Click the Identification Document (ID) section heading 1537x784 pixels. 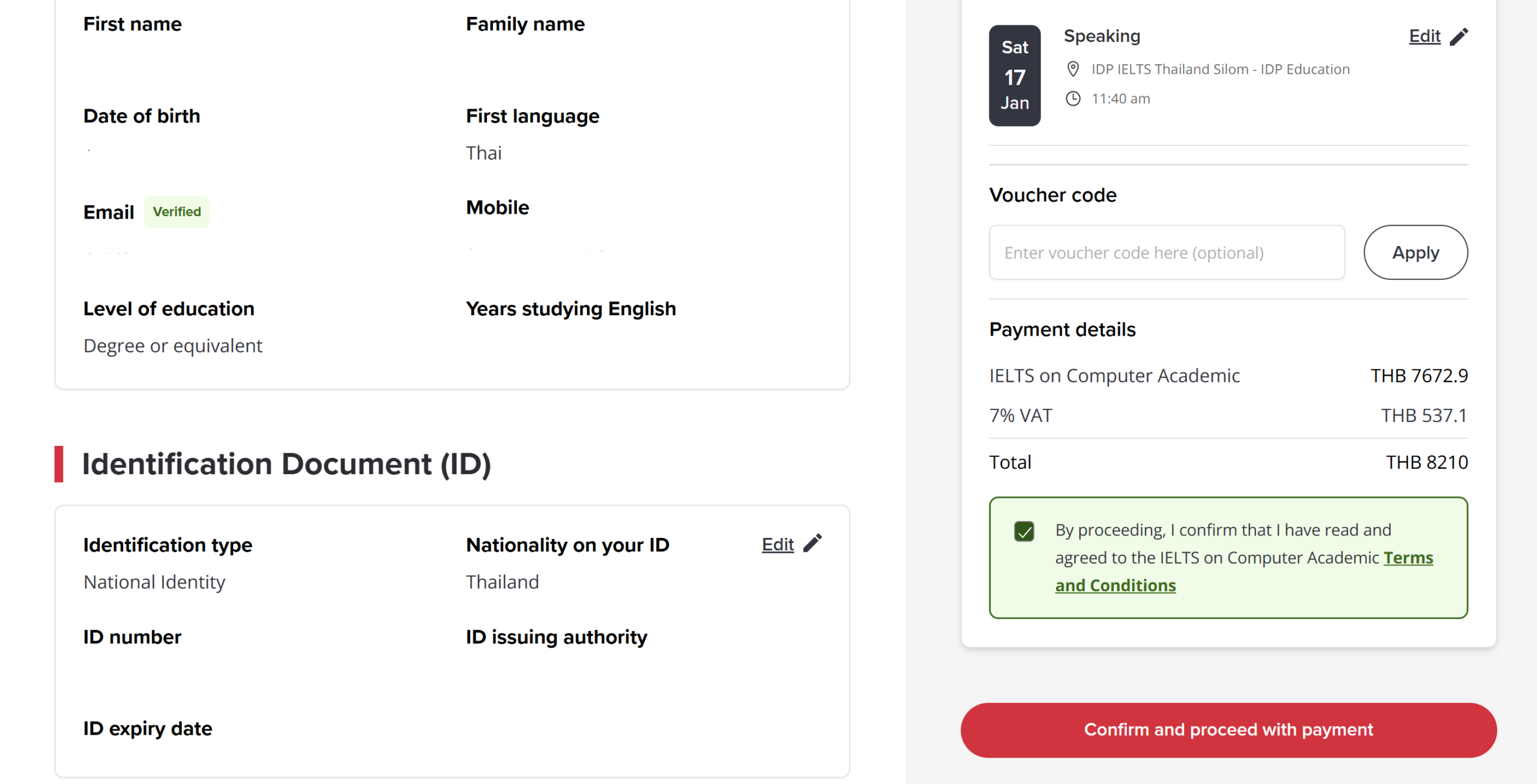pos(287,463)
